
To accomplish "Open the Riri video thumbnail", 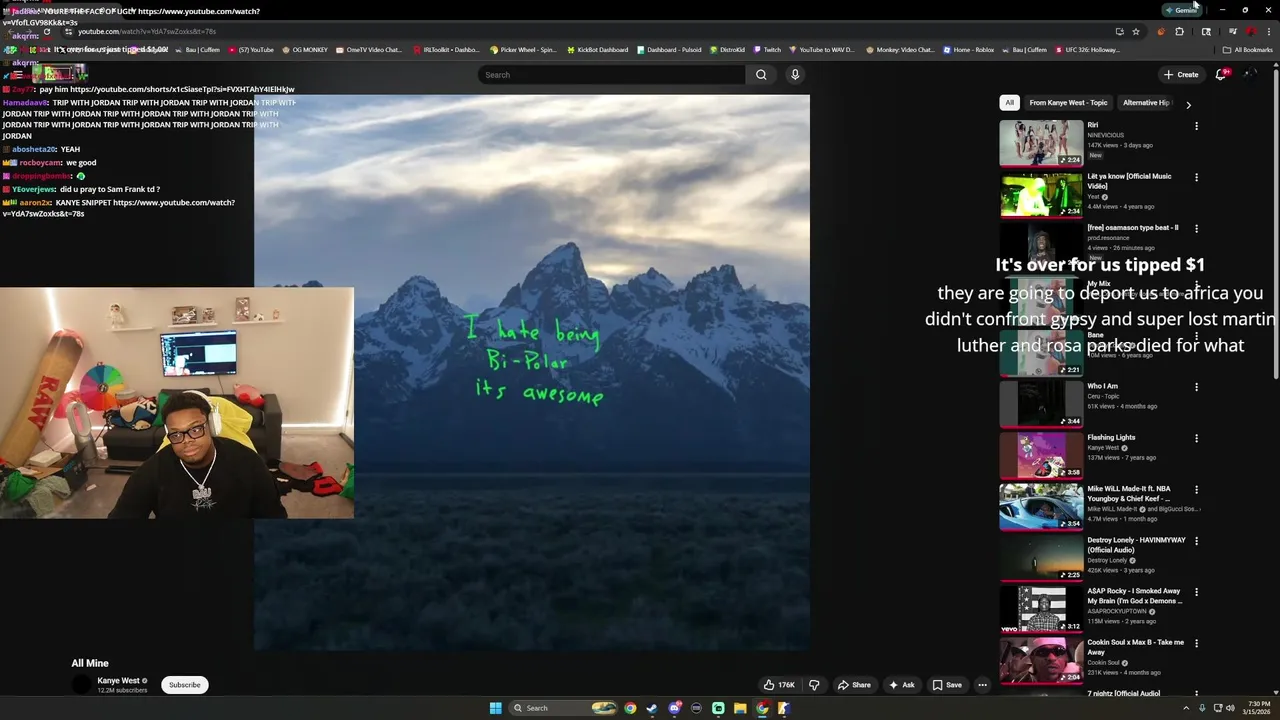I will pyautogui.click(x=1041, y=143).
